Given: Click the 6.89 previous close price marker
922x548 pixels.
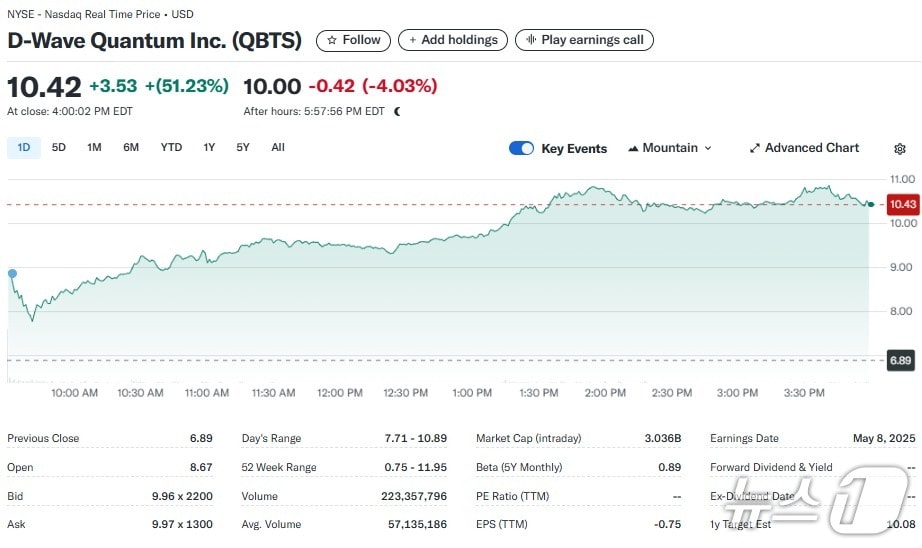Looking at the screenshot, I should (900, 360).
